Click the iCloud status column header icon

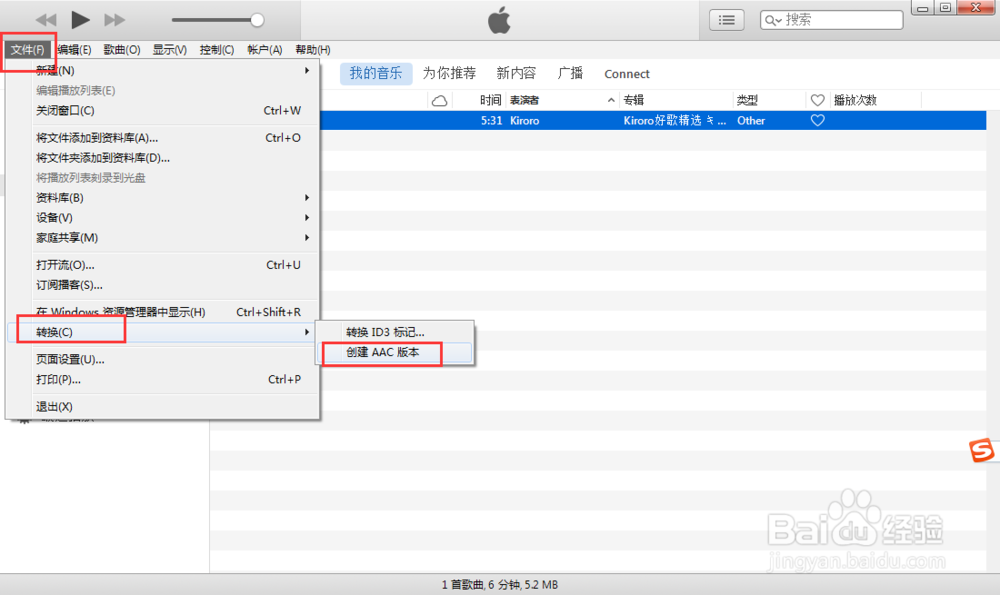coord(439,100)
